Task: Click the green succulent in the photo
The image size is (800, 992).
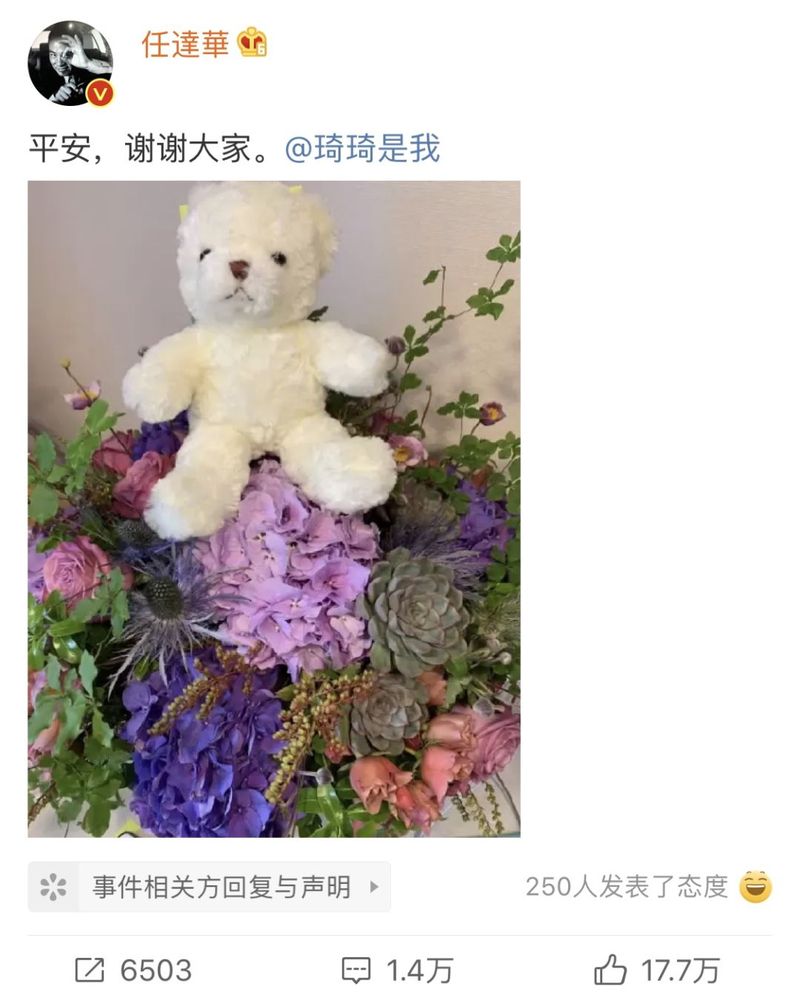Action: tap(414, 612)
